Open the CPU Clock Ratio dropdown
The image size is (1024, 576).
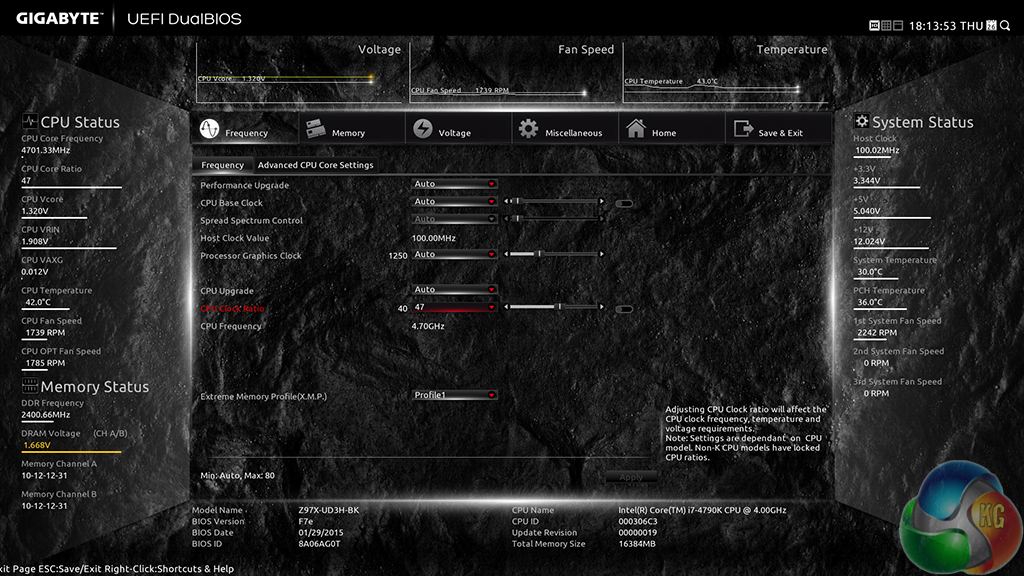(454, 307)
